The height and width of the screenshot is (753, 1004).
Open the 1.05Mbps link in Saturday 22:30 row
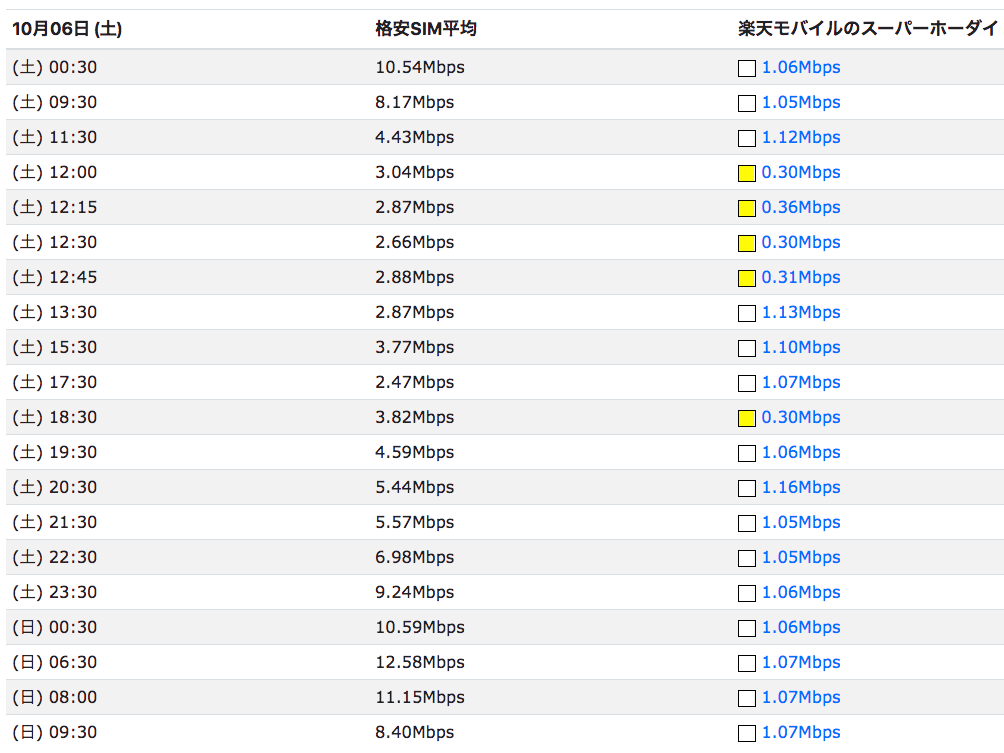tap(800, 557)
